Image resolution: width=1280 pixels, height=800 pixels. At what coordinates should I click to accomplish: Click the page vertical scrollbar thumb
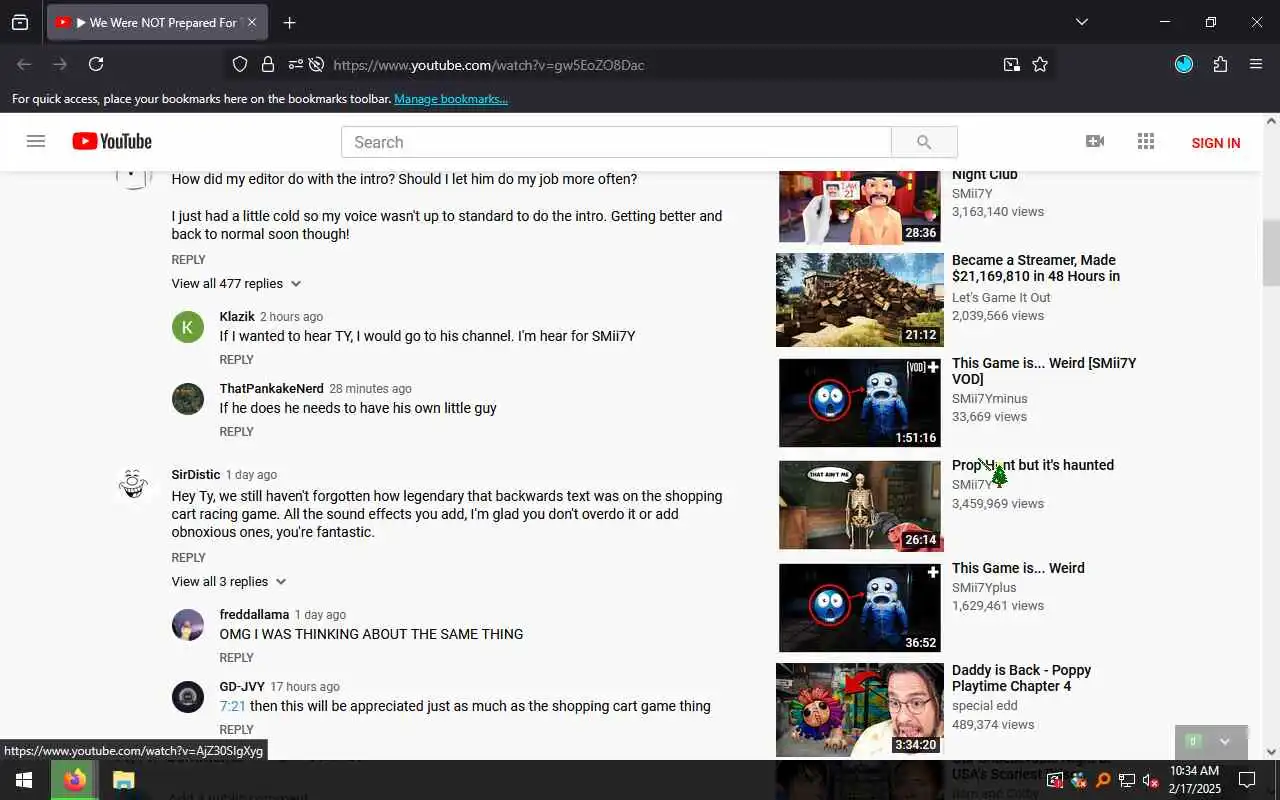pos(1271,252)
